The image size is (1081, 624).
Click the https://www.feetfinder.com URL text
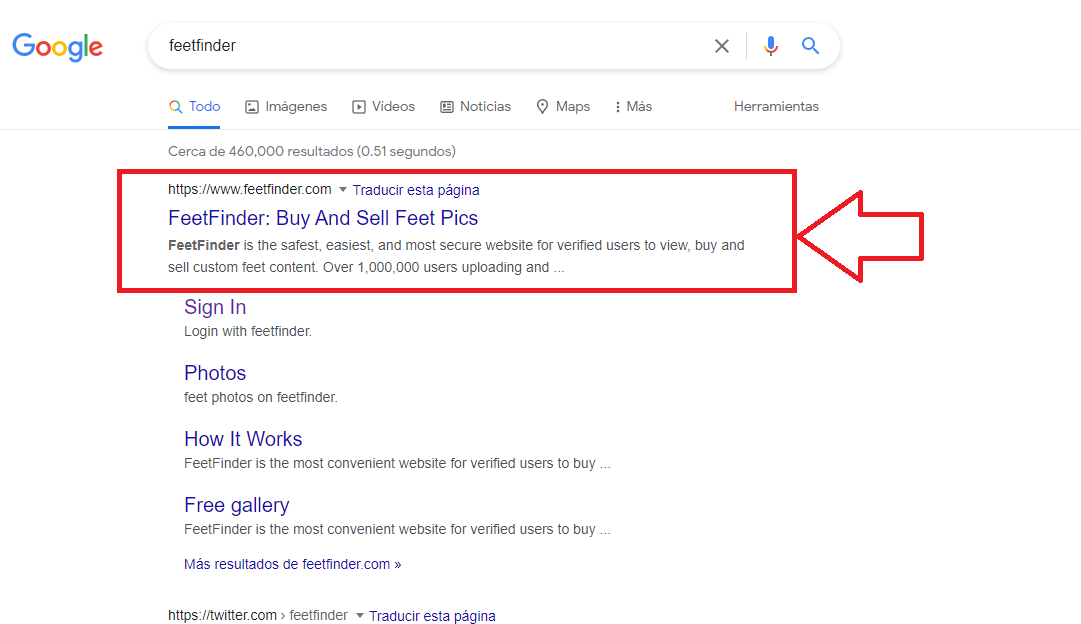pos(250,190)
